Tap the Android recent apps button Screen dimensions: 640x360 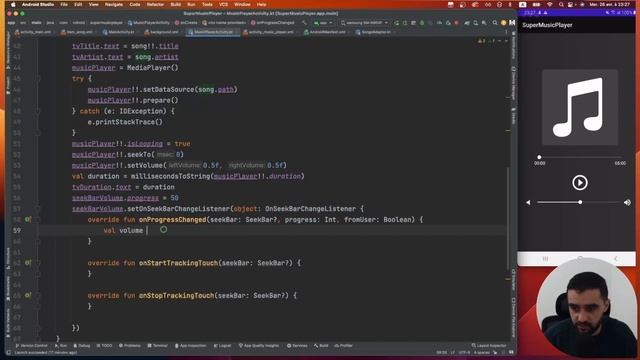(x=545, y=259)
